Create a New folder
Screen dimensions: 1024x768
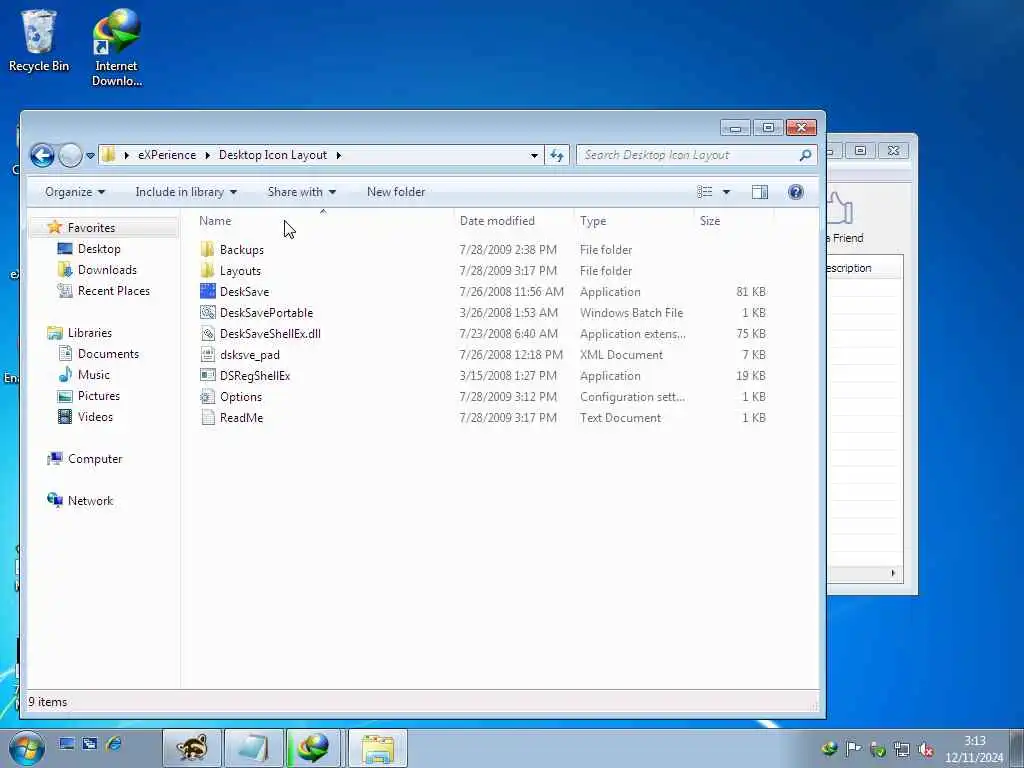(x=396, y=192)
